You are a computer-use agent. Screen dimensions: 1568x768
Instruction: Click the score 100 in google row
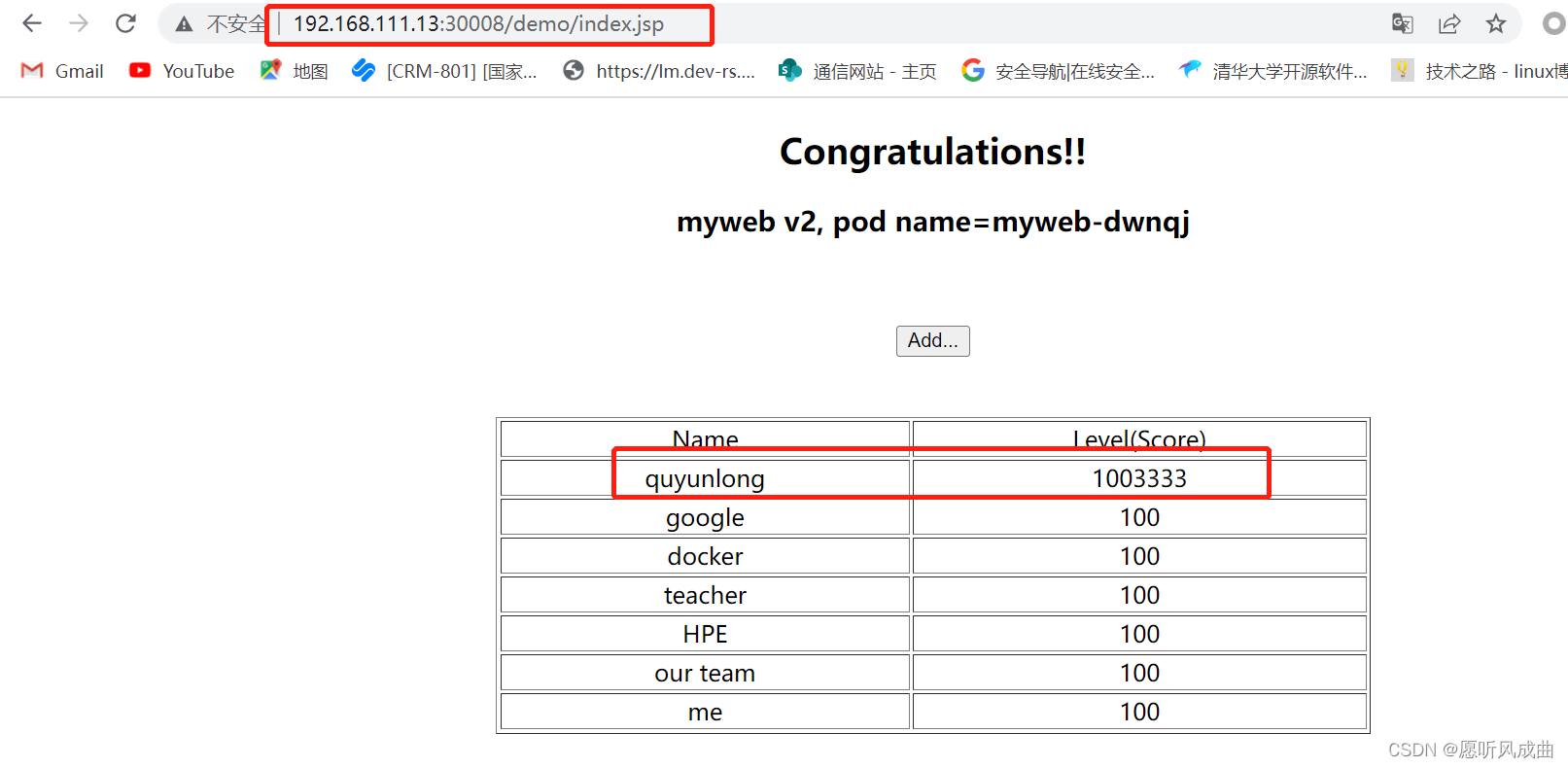coord(1139,517)
